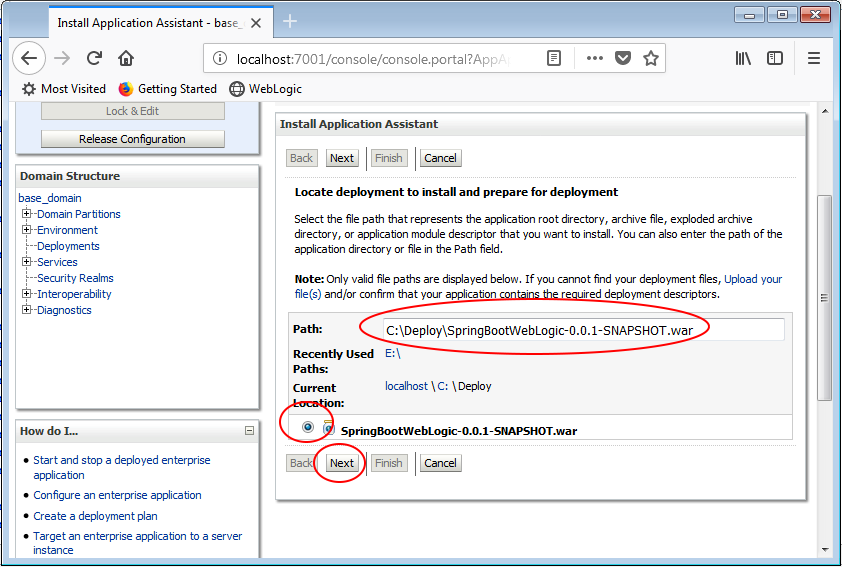The width and height of the screenshot is (842, 567).
Task: Open base_domain link
Action: click(x=50, y=198)
